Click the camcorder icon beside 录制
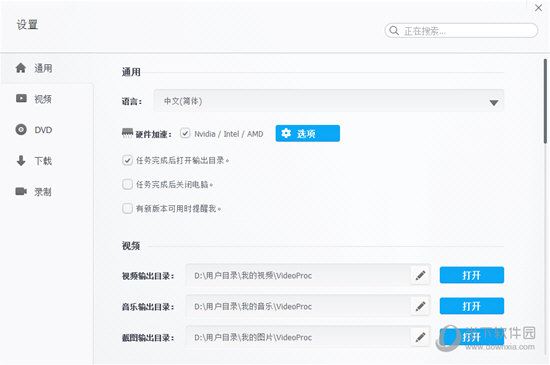Screen dimensions: 550x365 21,191
